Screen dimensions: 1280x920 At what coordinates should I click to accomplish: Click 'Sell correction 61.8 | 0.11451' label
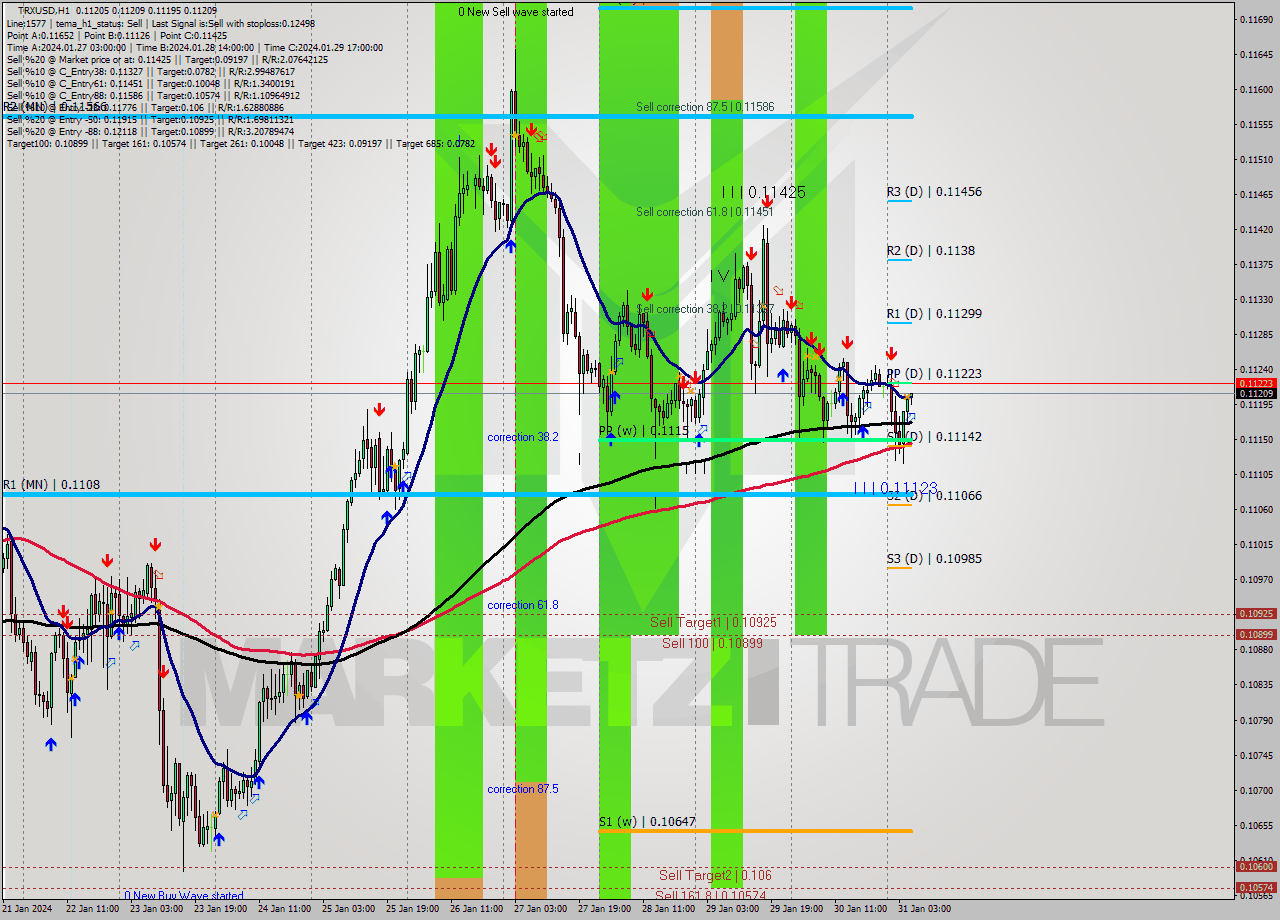(705, 212)
